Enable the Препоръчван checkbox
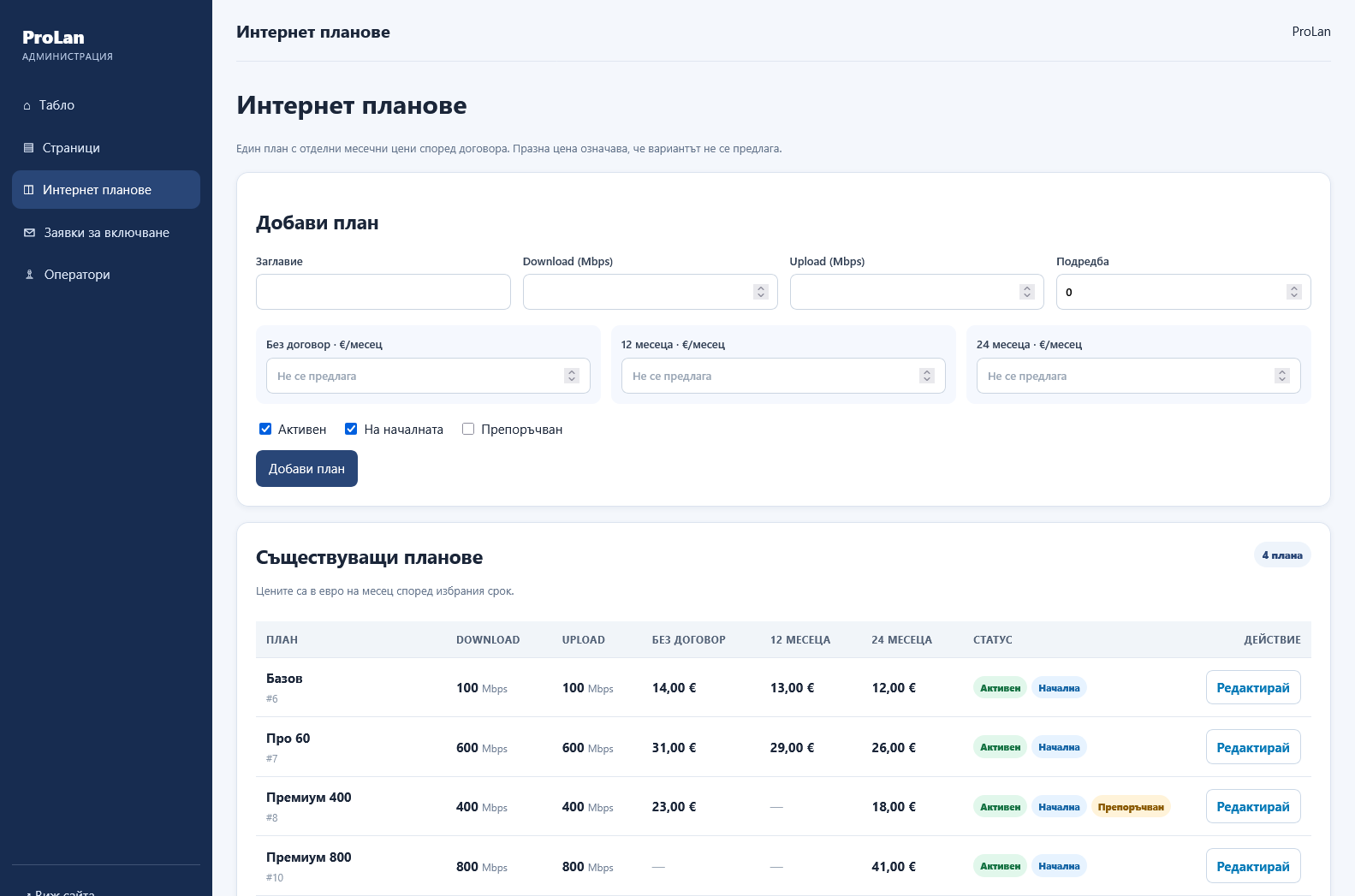Viewport: 1355px width, 896px height. click(x=468, y=430)
